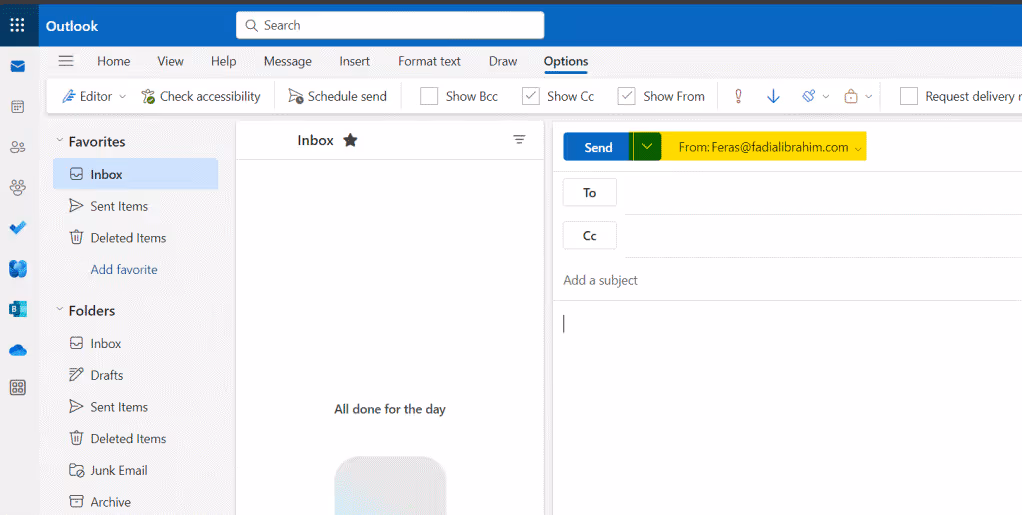Viewport: 1022px width, 515px height.
Task: Open More apps grid icon
Action: pos(18,388)
